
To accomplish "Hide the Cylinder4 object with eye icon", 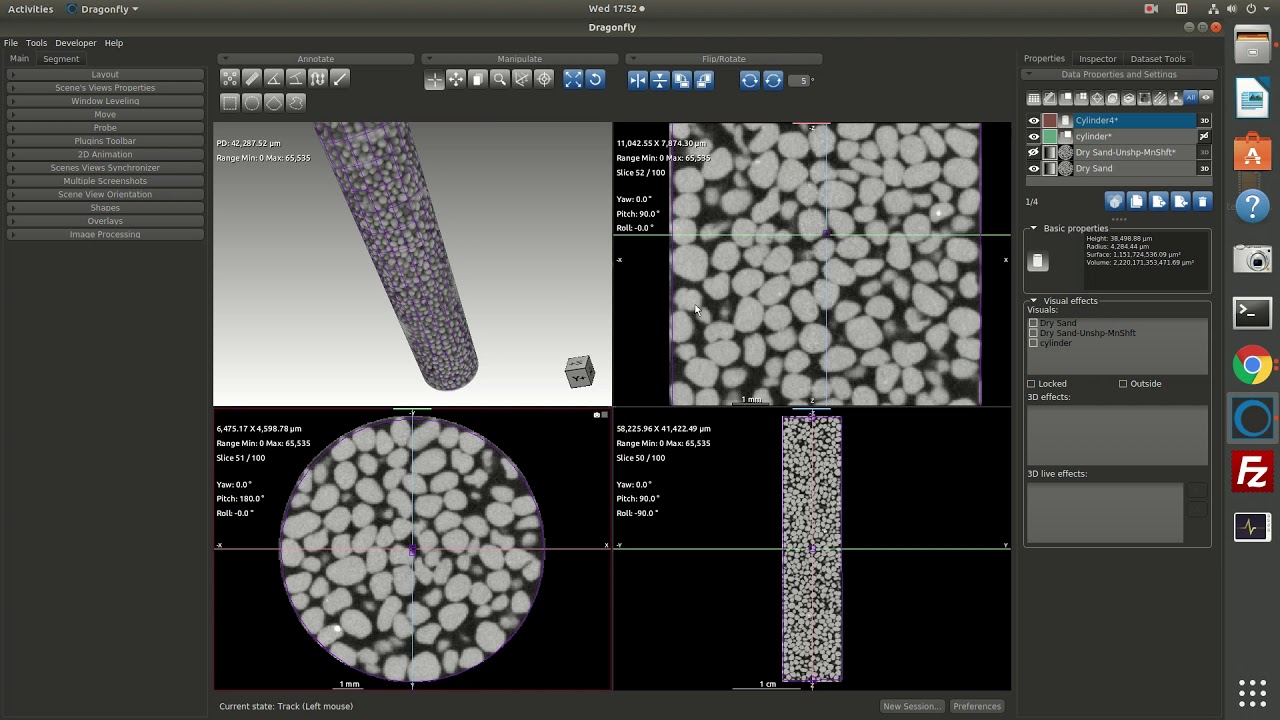I will (x=1034, y=120).
